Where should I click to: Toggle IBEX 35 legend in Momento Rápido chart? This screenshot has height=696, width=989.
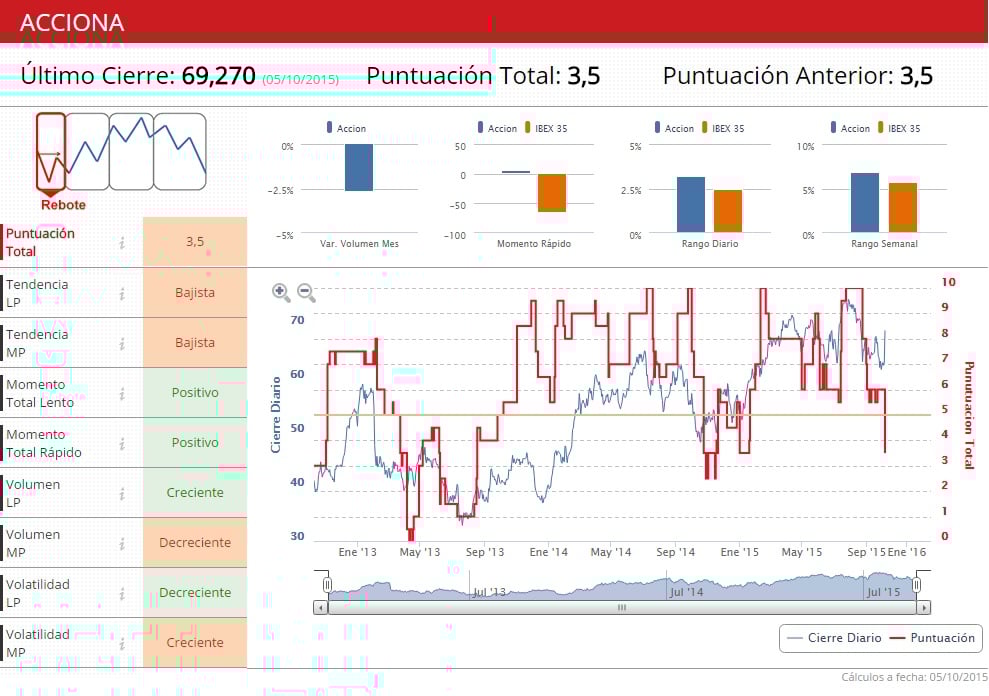click(546, 128)
